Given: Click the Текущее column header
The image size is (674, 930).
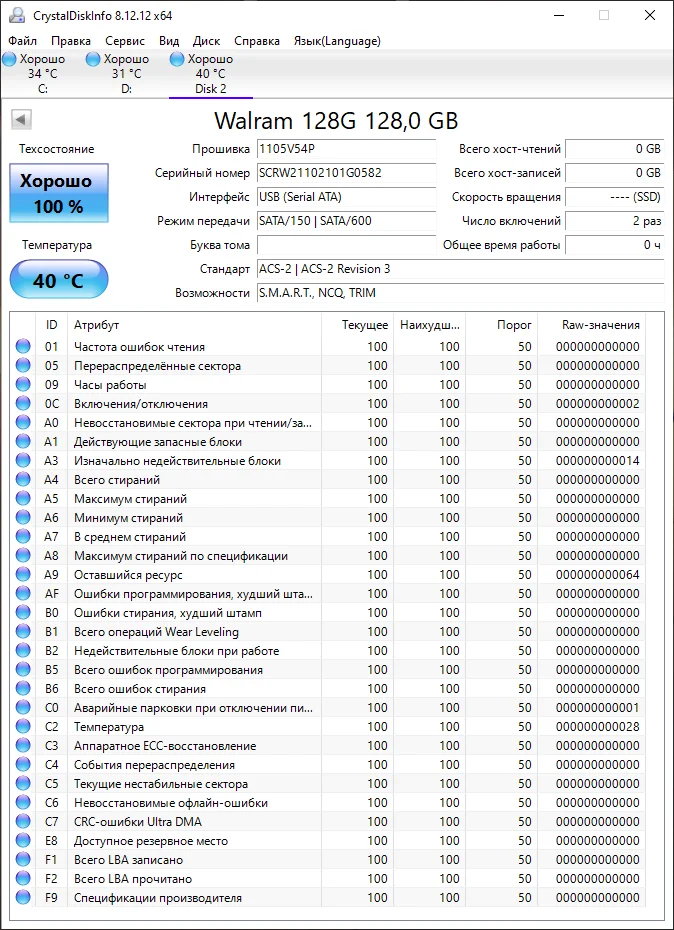Looking at the screenshot, I should (x=357, y=325).
